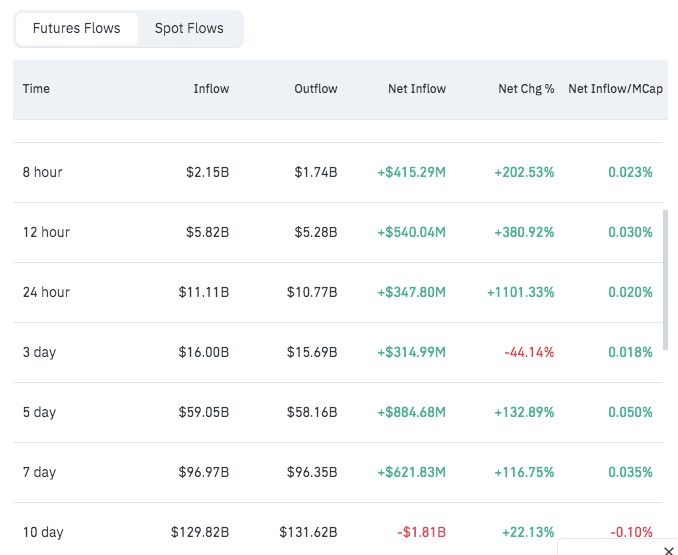Click the +1101.33% net change value
The width and height of the screenshot is (678, 555).
click(520, 292)
